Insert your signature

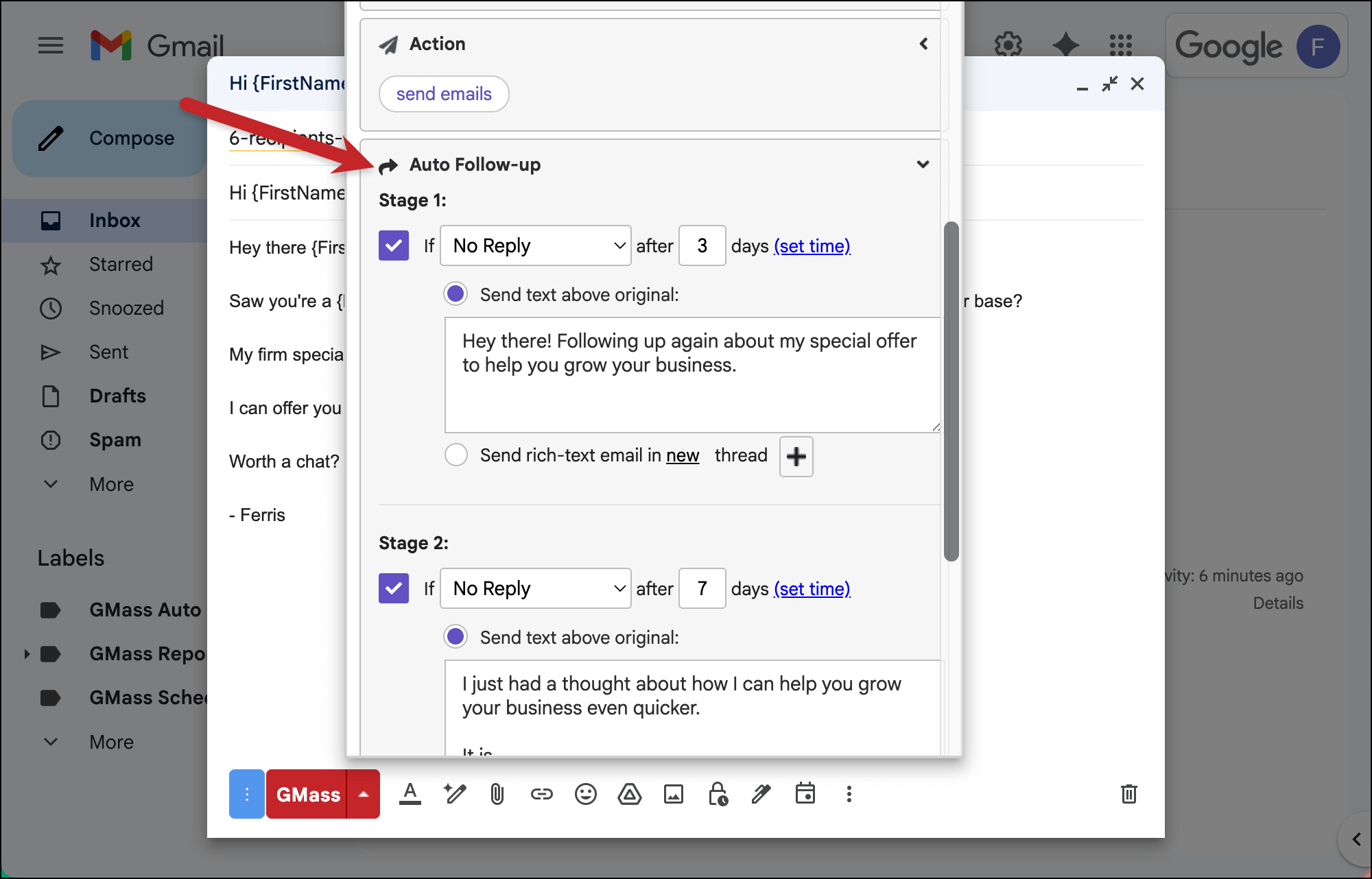click(x=760, y=794)
